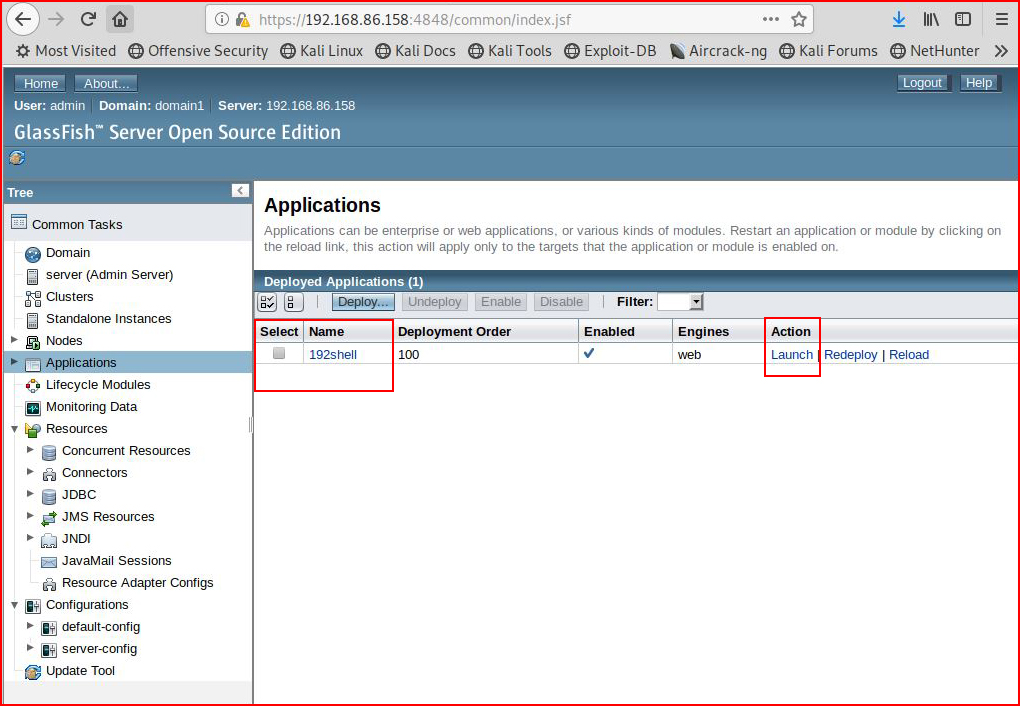1020x706 pixels.
Task: Expand the Concurrent Resources node
Action: pos(30,450)
